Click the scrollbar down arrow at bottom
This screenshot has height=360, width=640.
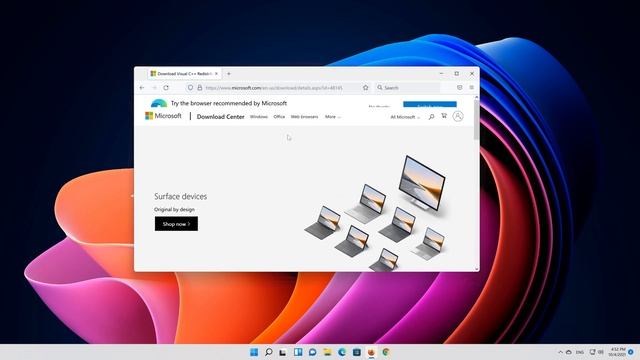[x=476, y=269]
